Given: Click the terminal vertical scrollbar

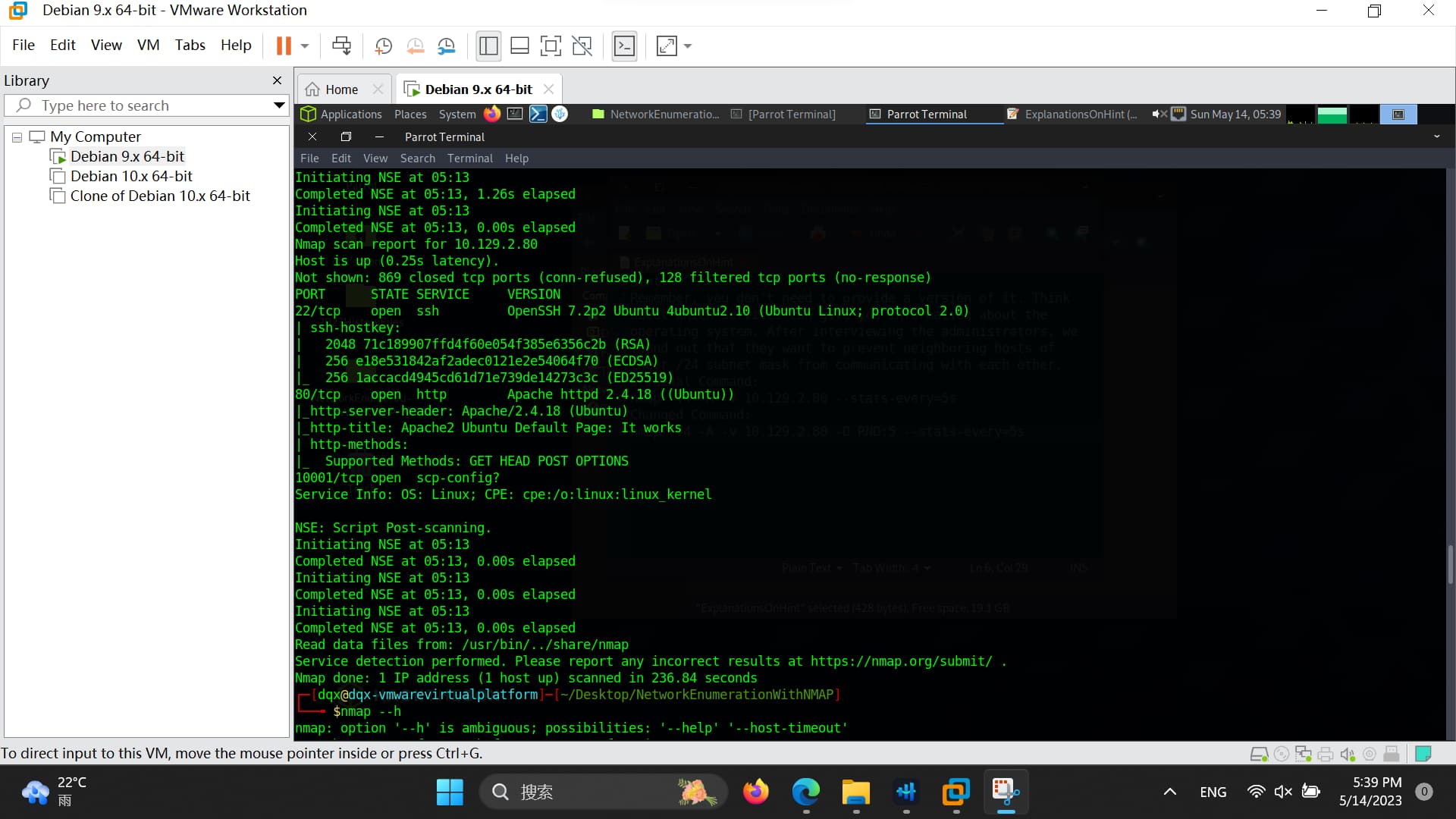Looking at the screenshot, I should tap(1450, 563).
